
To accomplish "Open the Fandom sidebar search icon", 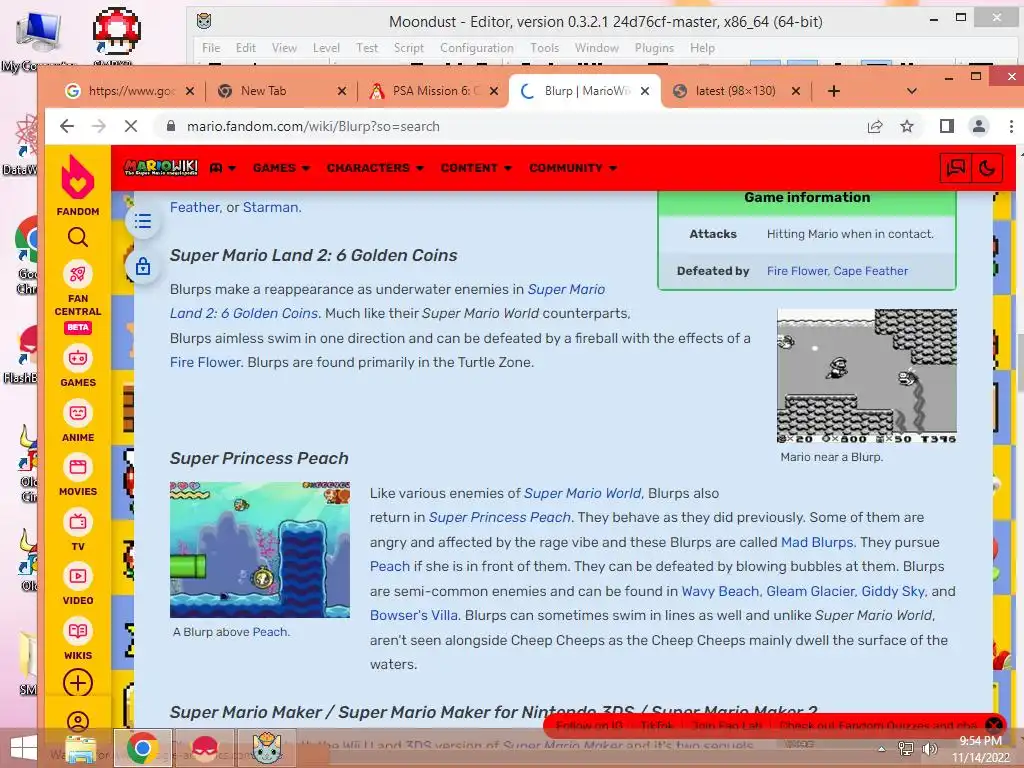I will pyautogui.click(x=78, y=237).
